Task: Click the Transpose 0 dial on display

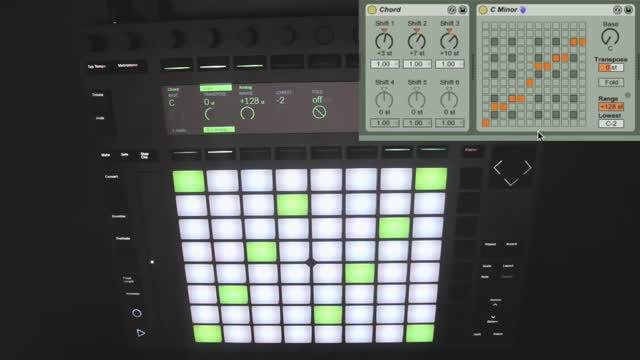Action: [x=209, y=114]
